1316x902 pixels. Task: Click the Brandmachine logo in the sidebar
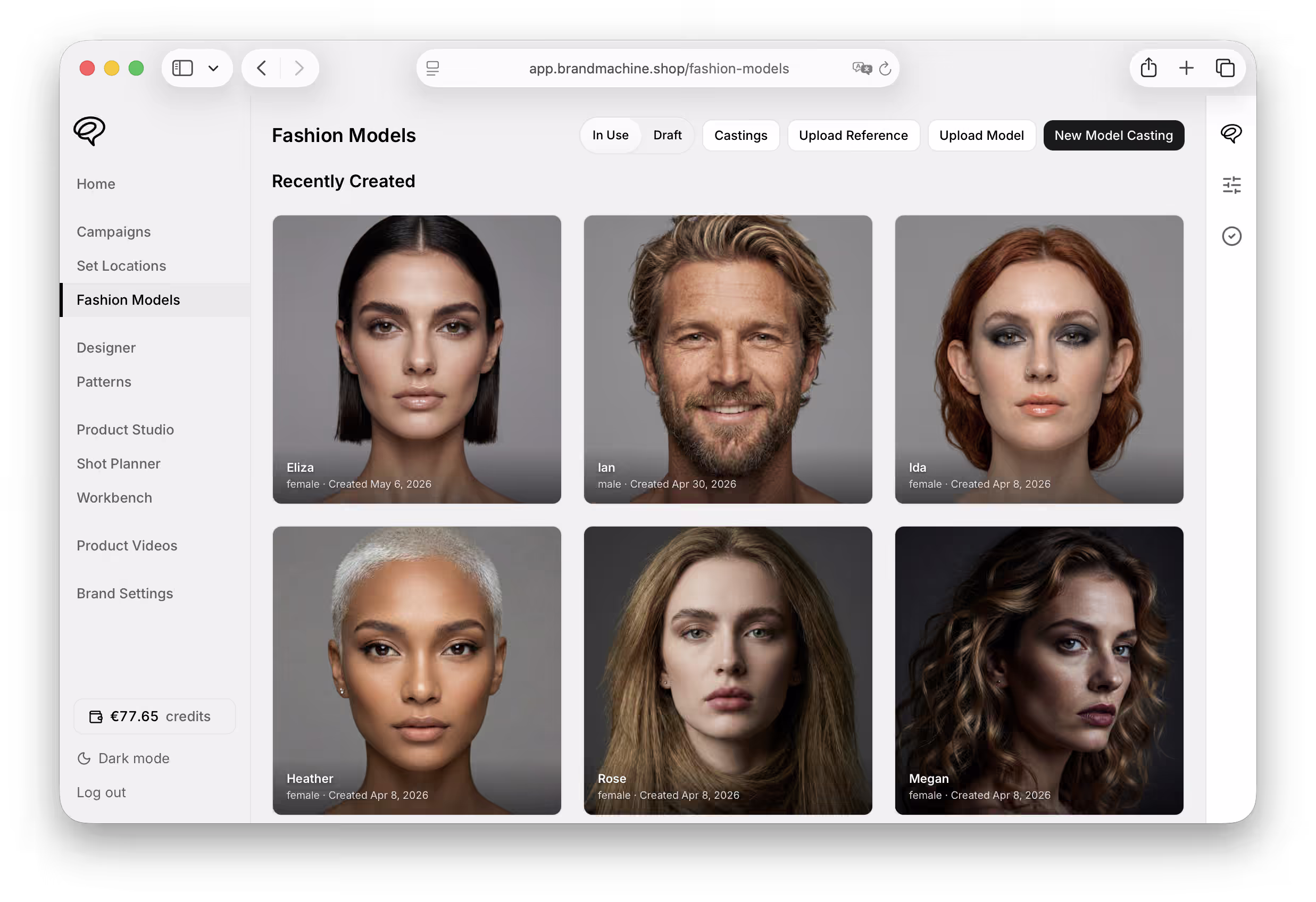(89, 131)
